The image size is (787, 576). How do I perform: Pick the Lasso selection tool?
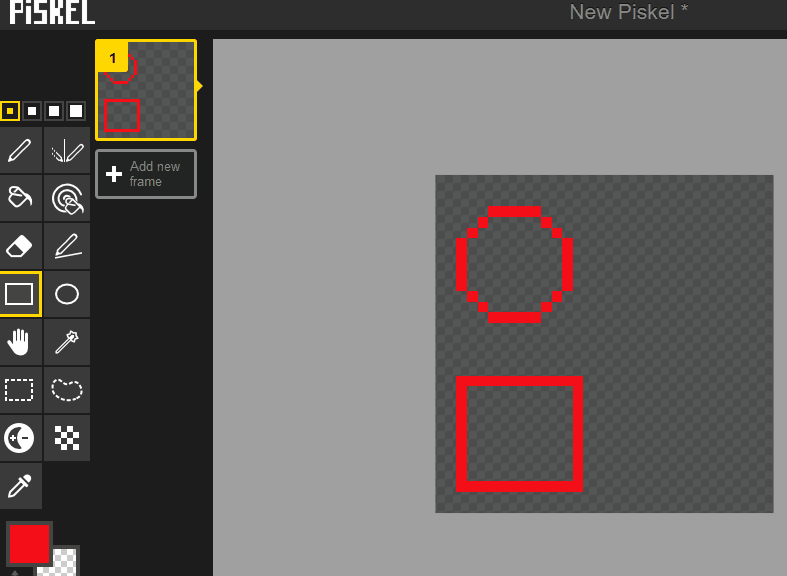pos(67,390)
